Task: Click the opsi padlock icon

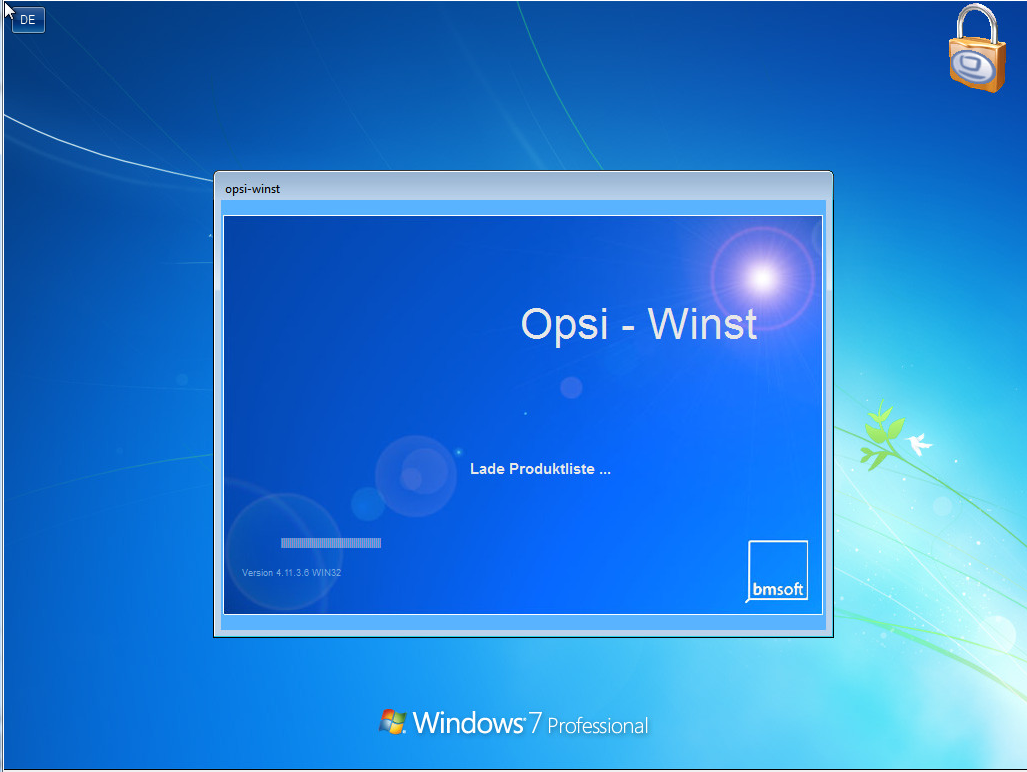Action: pos(977,48)
